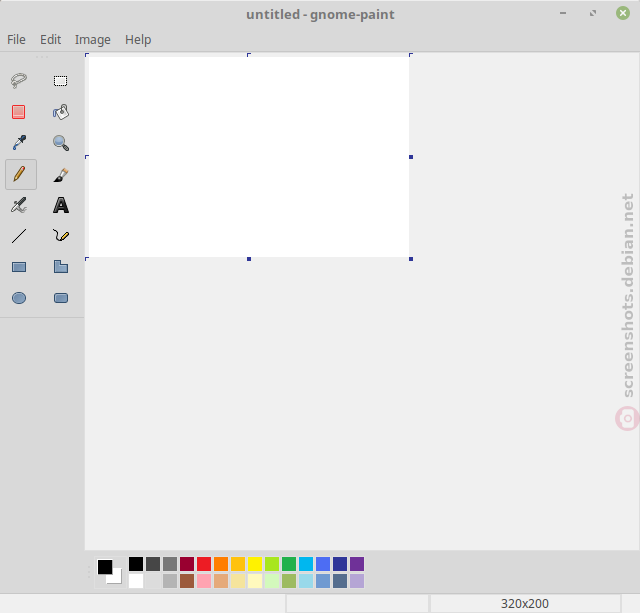Choose the navy blue swatch
This screenshot has height=613, width=640.
pyautogui.click(x=340, y=564)
